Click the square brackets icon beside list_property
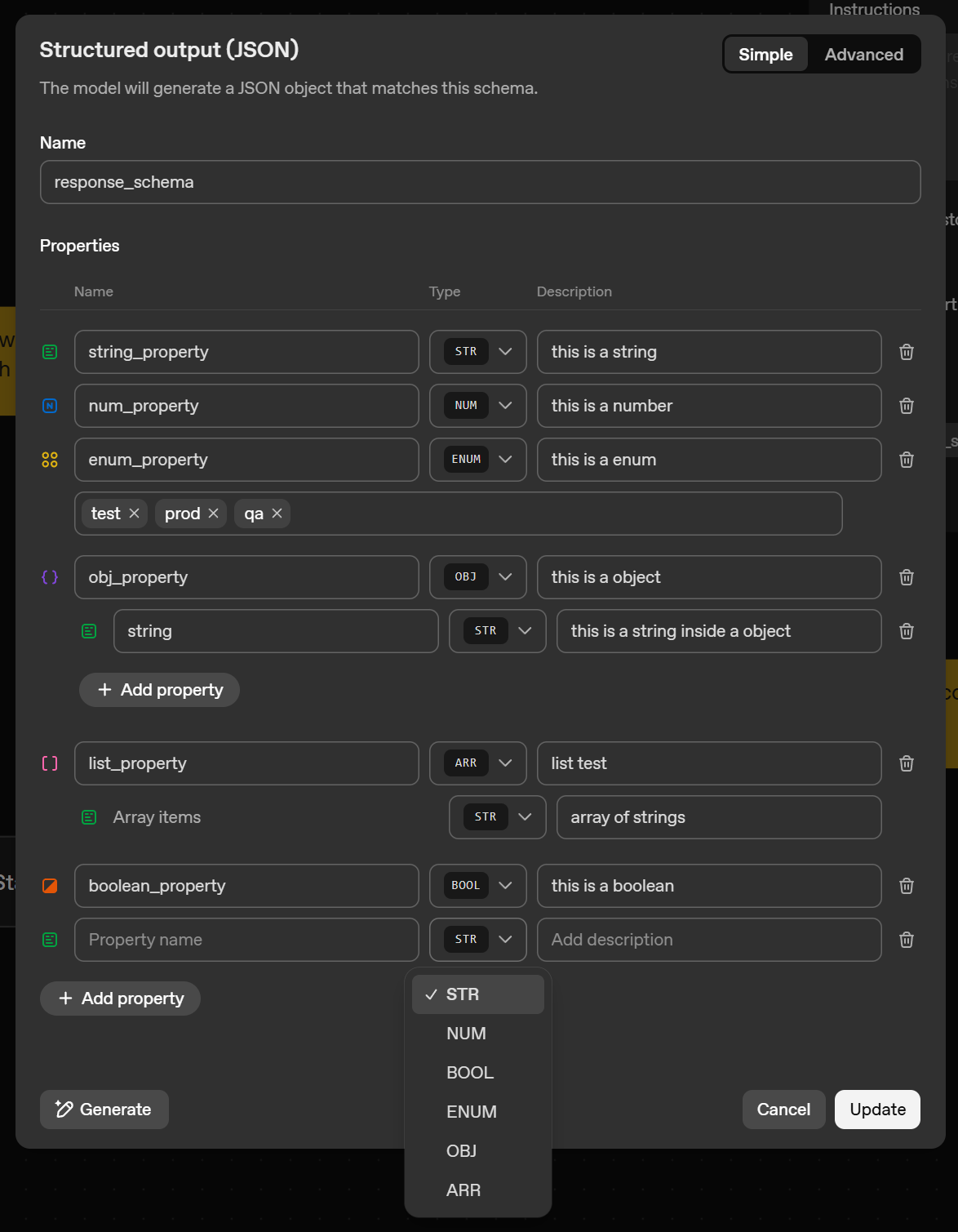 pos(50,763)
